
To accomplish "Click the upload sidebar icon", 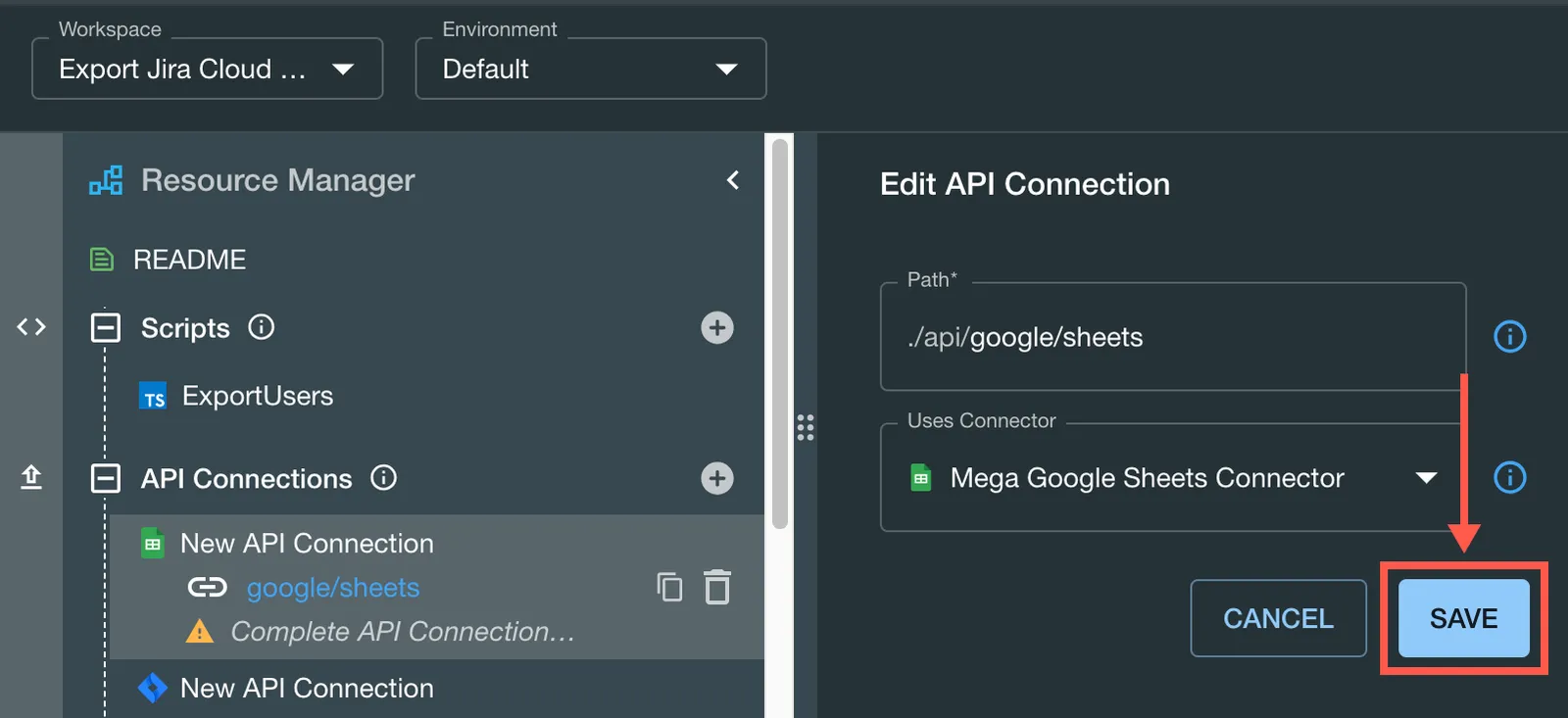I will coord(31,477).
